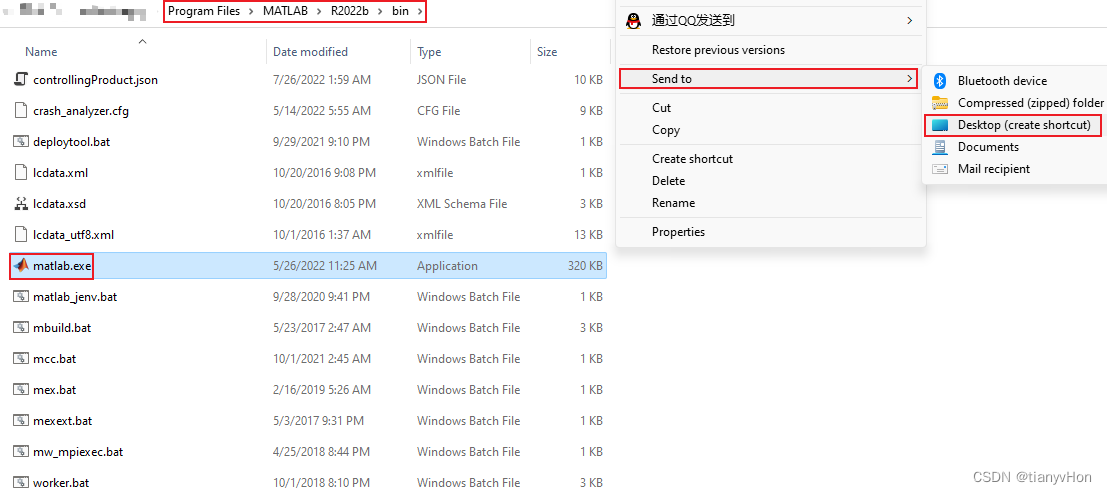This screenshot has height=494, width=1107.
Task: Select Desktop (create shortcut) option
Action: pos(1012,125)
